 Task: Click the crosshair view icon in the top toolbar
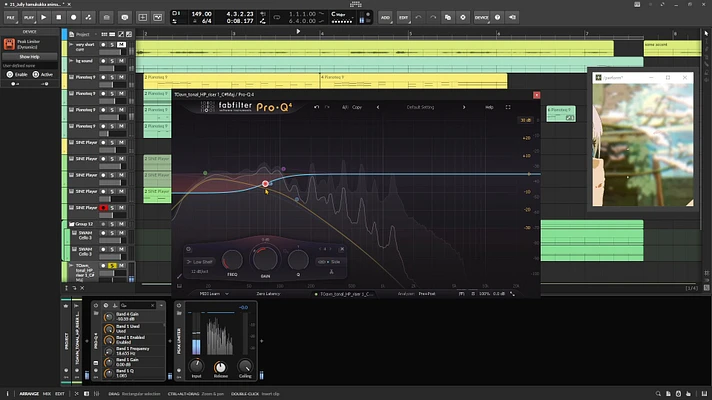pyautogui.click(x=143, y=17)
